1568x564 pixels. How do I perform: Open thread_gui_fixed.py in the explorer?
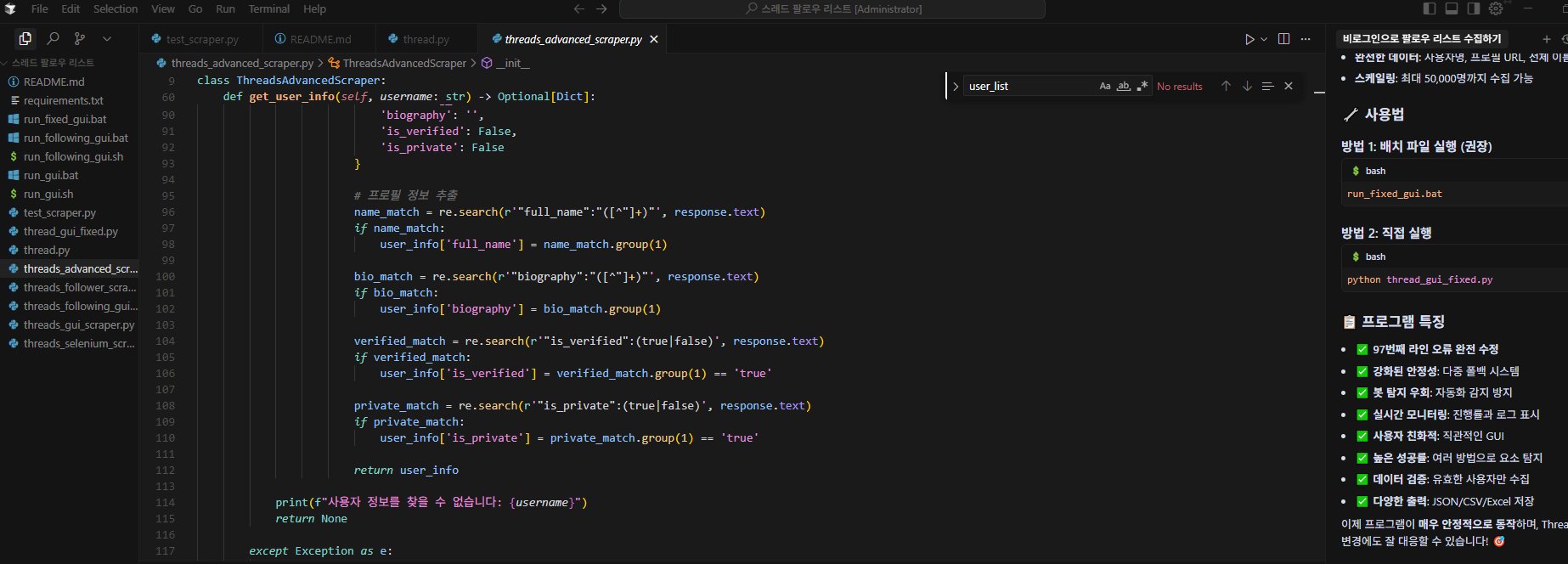70,231
